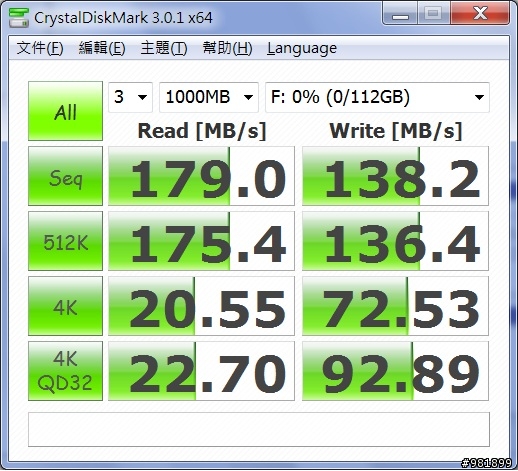Start the 512K benchmark test
This screenshot has width=518, height=471.
pos(65,241)
